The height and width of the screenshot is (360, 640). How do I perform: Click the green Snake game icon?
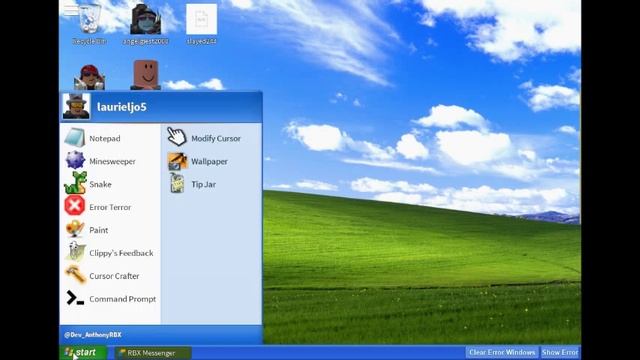pos(75,183)
